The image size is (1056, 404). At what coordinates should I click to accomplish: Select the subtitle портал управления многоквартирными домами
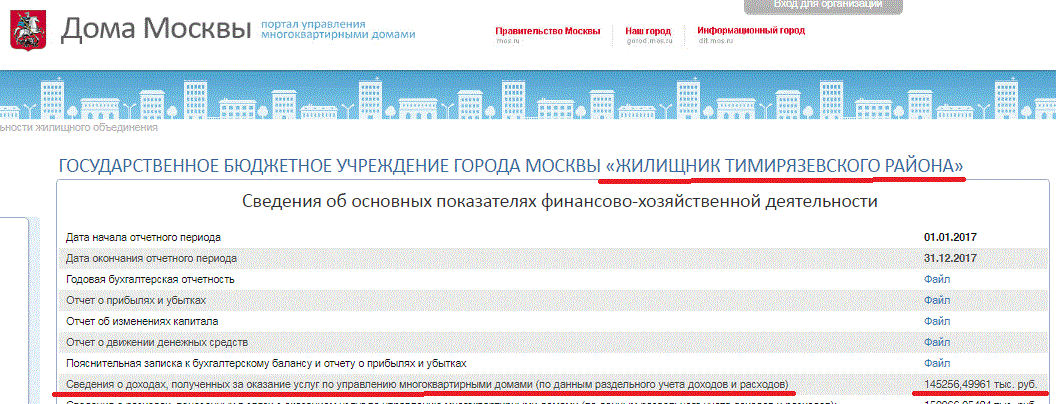coord(337,28)
